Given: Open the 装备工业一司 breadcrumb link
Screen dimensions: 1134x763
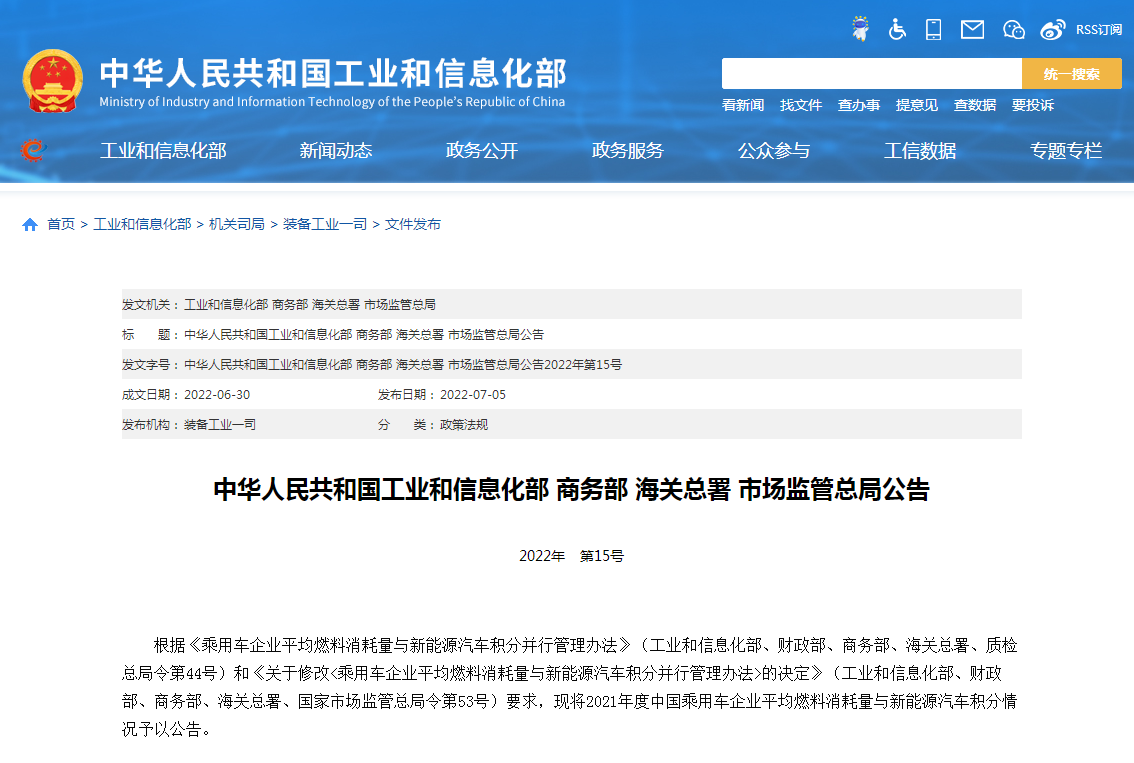Looking at the screenshot, I should tap(322, 224).
